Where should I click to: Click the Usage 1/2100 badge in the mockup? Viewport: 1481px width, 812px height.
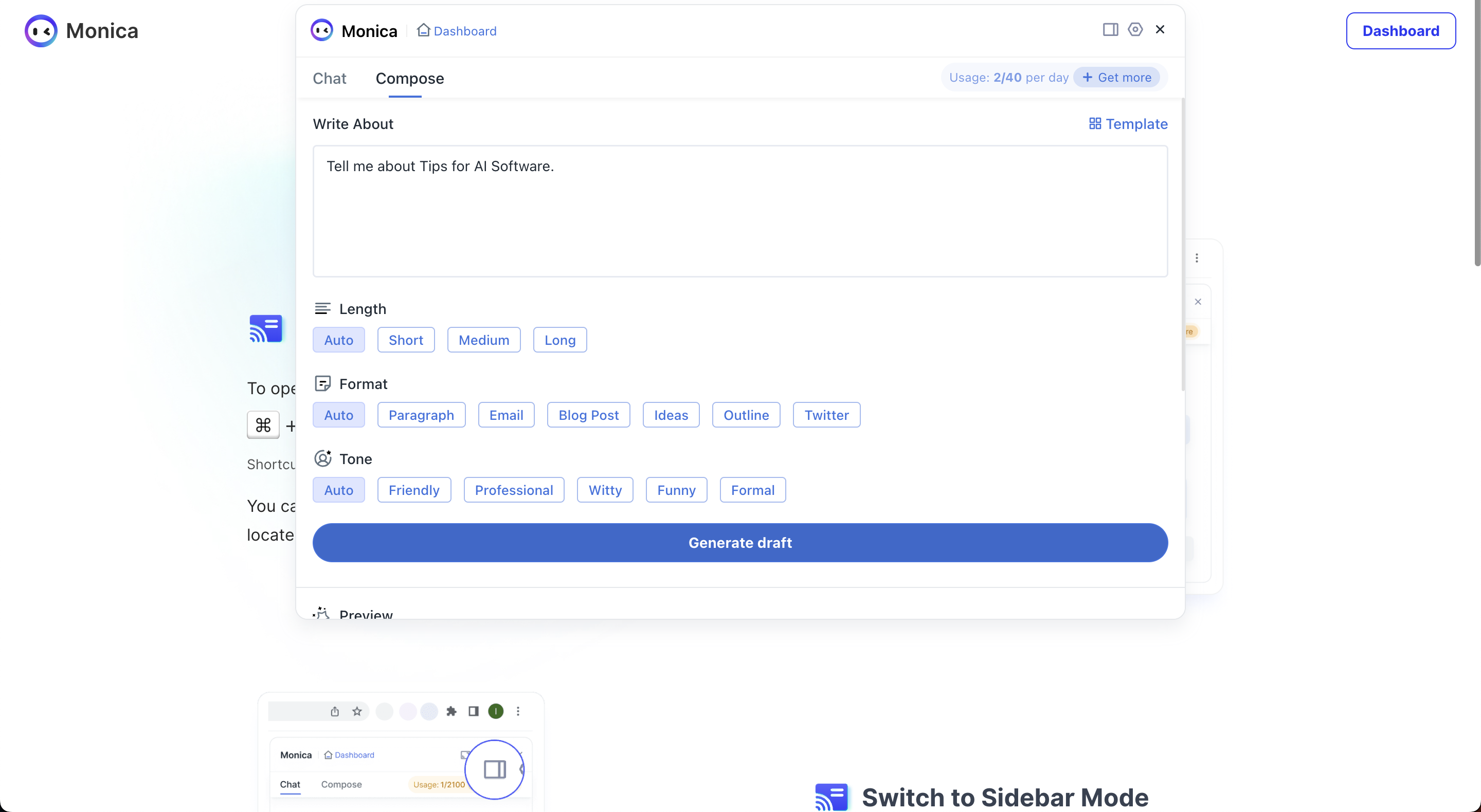(x=439, y=784)
